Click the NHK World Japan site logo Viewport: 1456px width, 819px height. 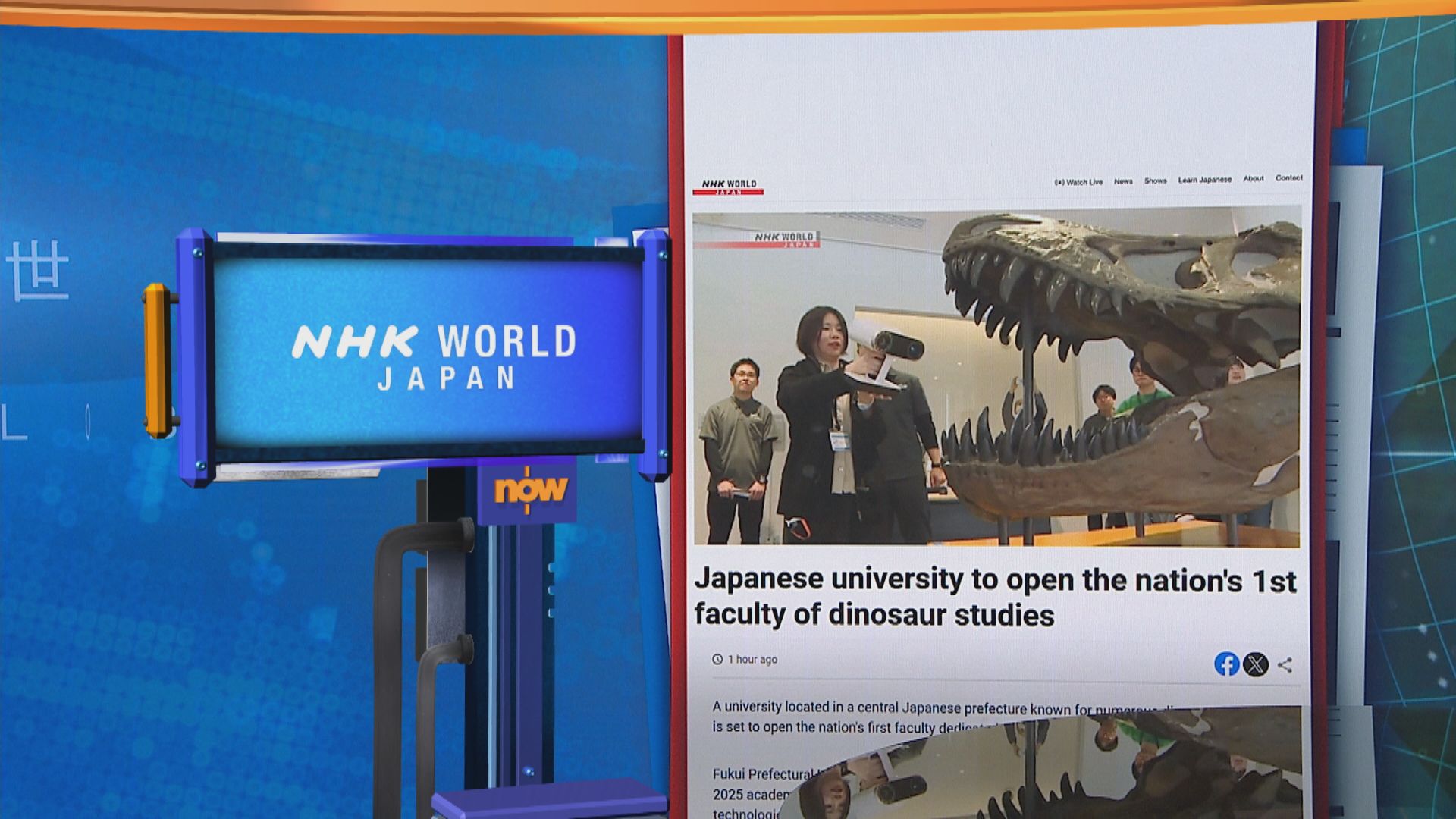(x=728, y=187)
